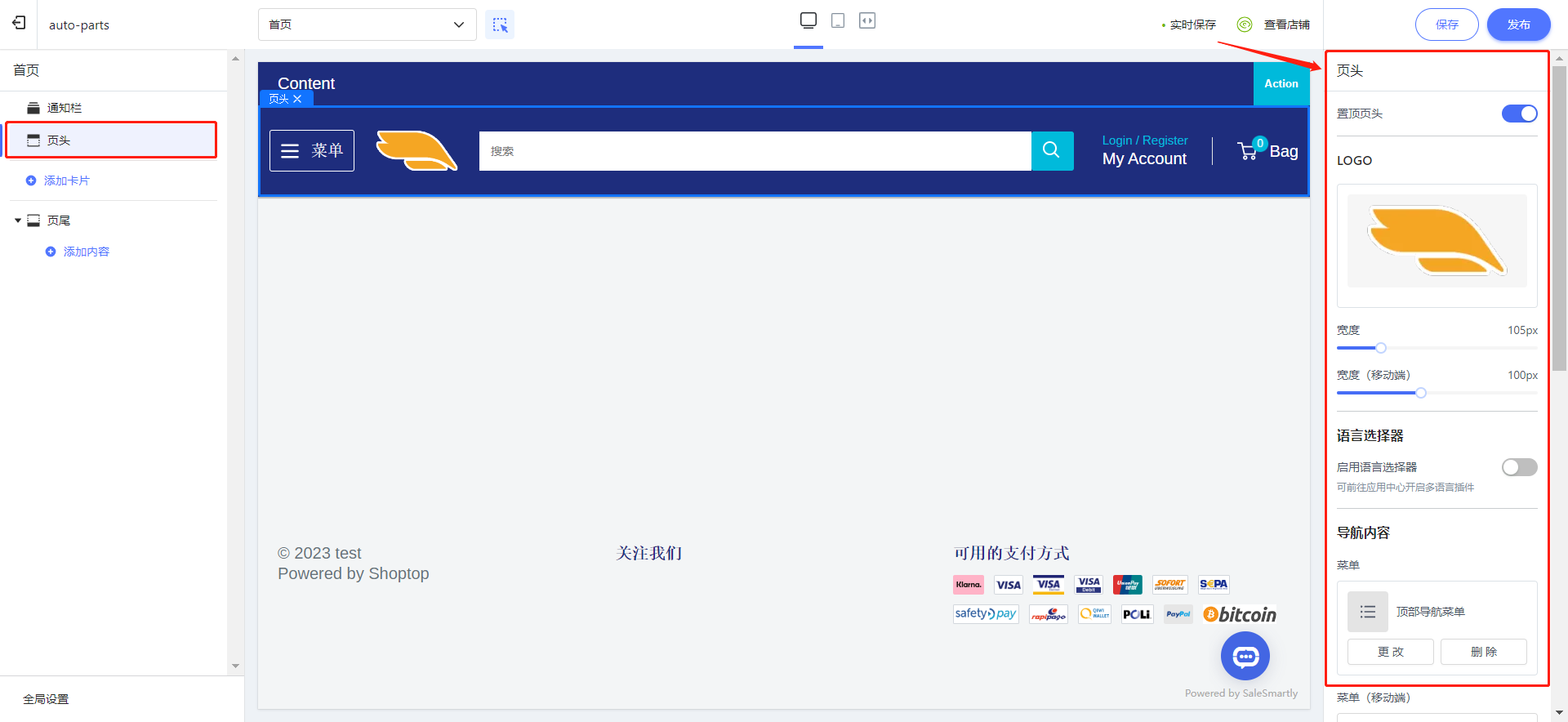Click the search magnifier button in preview
Screen dimensions: 1568x722
1052,150
